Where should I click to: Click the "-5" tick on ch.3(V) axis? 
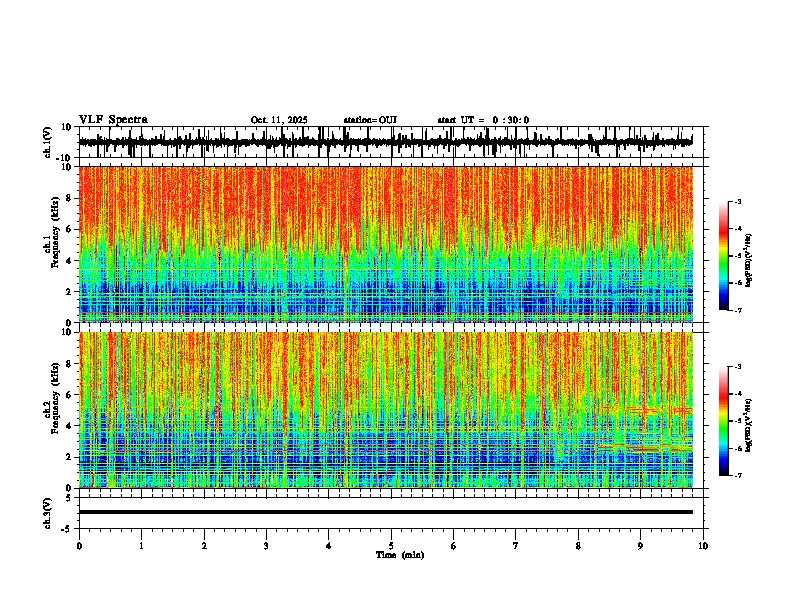[x=67, y=529]
